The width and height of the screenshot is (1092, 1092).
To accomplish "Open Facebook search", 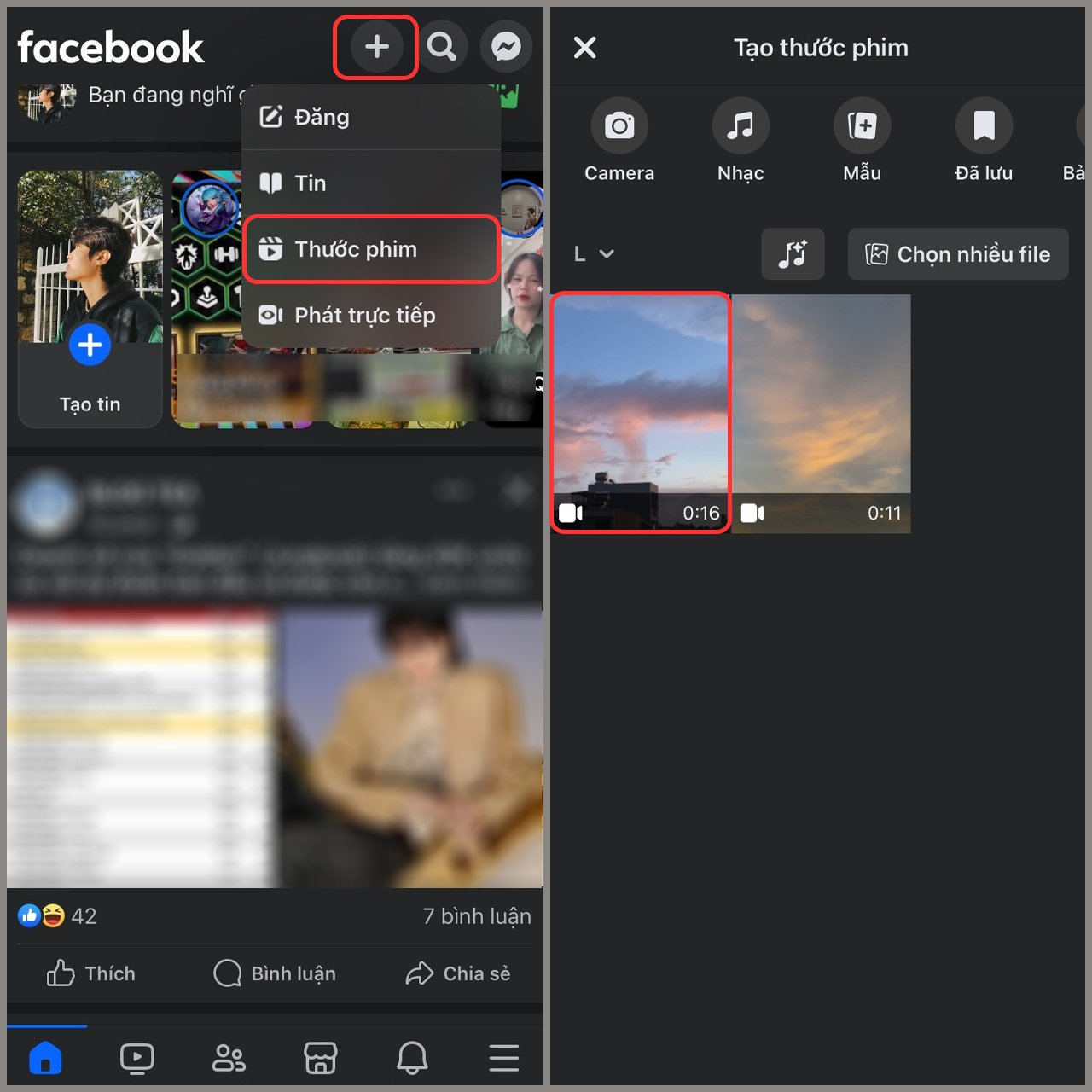I will click(x=443, y=47).
